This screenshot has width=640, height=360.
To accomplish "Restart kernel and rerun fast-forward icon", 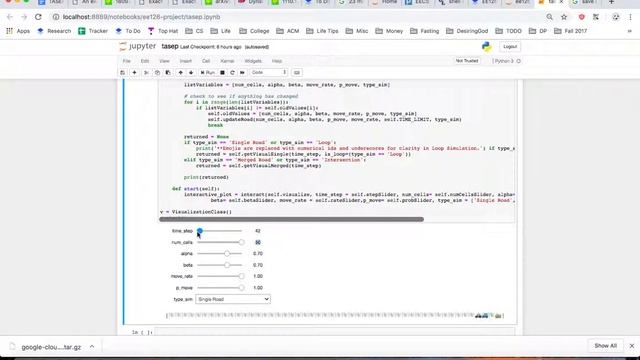I will click(242, 72).
